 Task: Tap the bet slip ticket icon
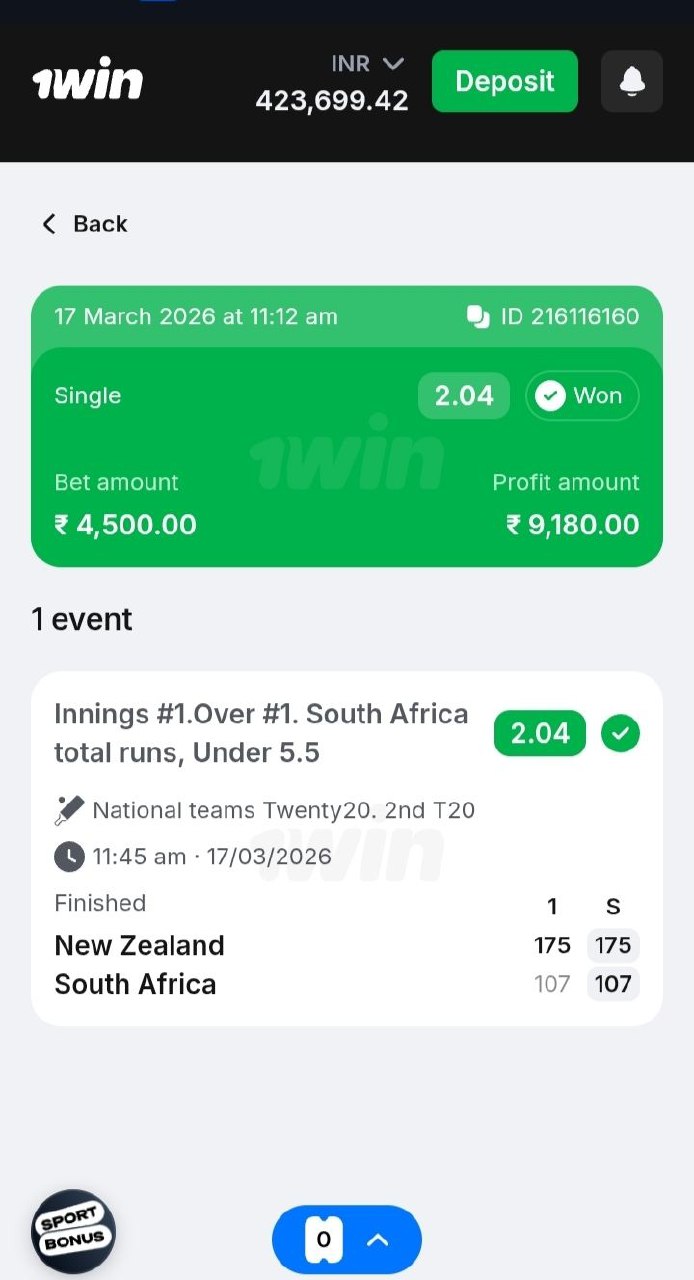point(323,1240)
